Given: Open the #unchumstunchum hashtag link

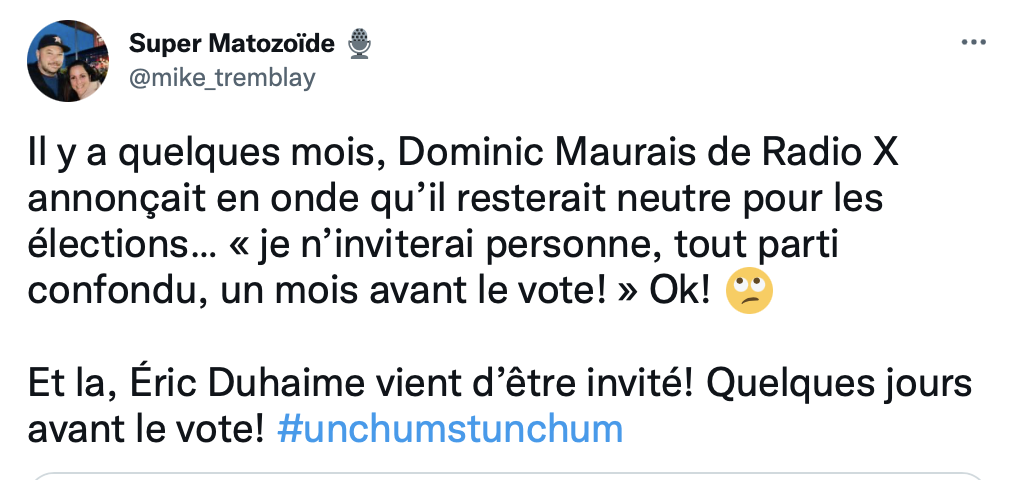Looking at the screenshot, I should [450, 429].
